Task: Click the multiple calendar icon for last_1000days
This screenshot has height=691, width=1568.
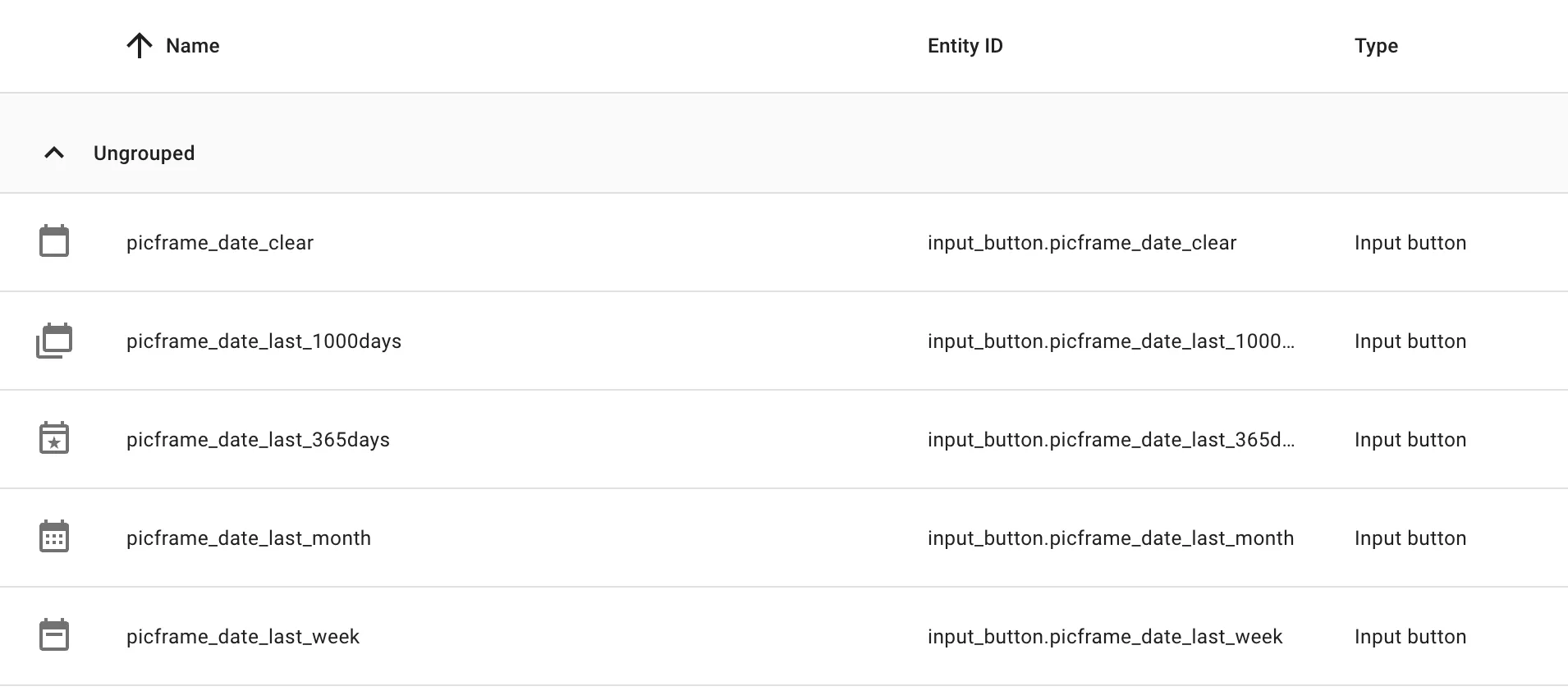Action: coord(54,341)
